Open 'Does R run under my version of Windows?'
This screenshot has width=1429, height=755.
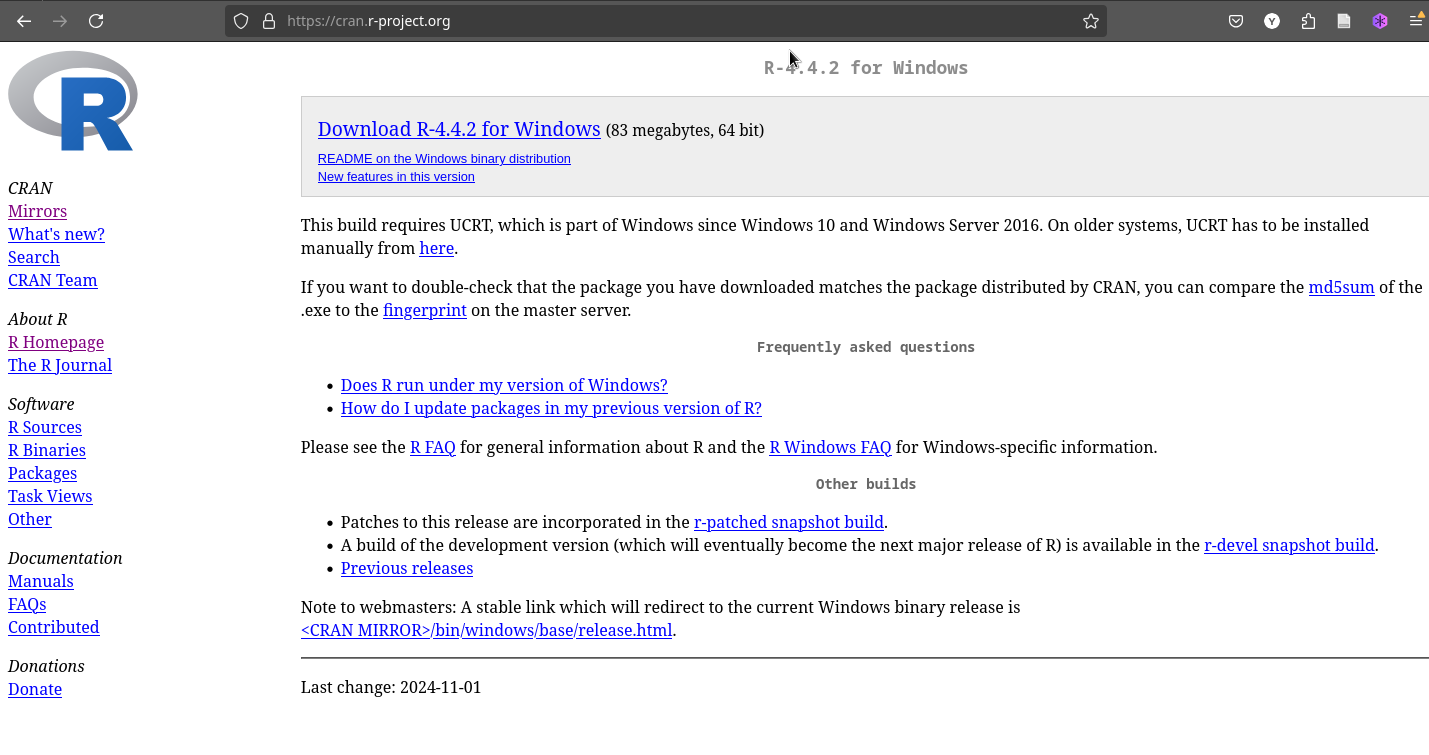point(504,385)
